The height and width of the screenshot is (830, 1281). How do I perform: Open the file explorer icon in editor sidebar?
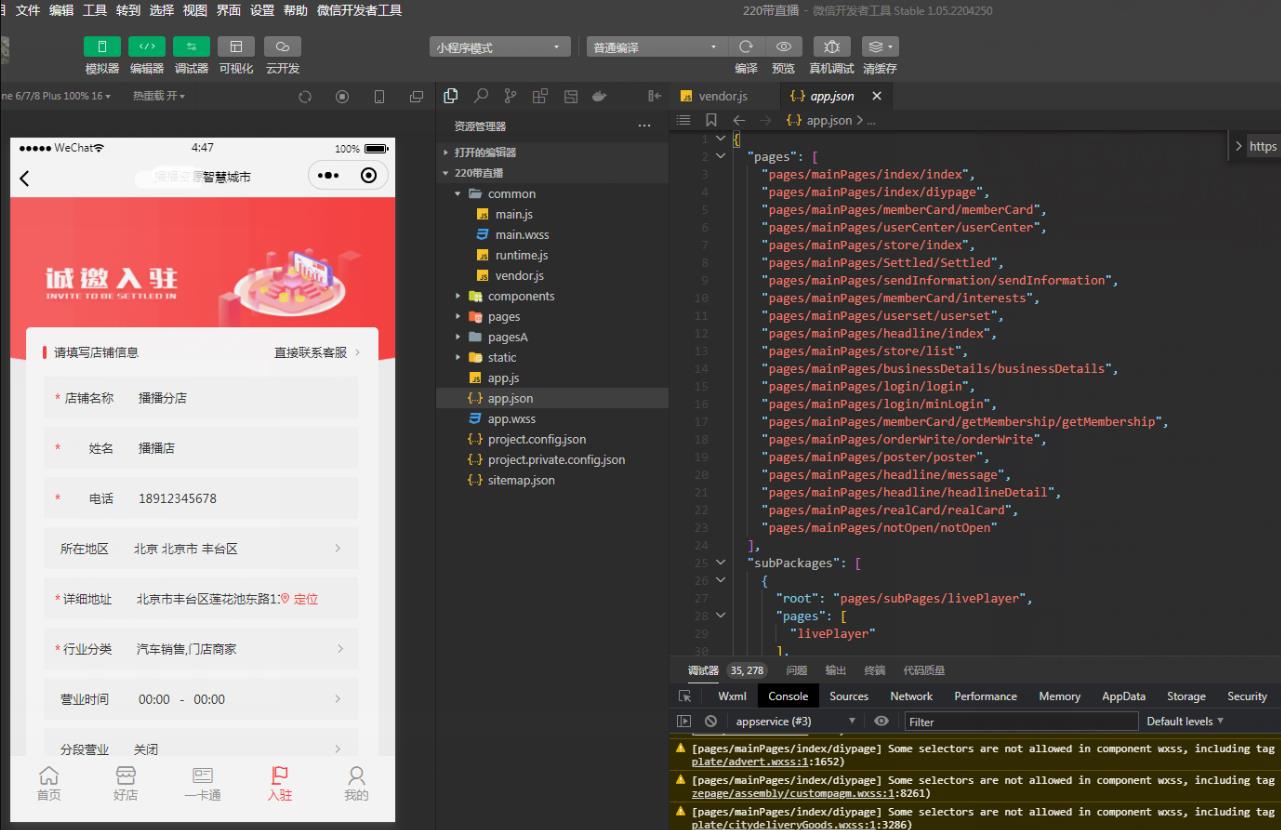click(x=451, y=96)
